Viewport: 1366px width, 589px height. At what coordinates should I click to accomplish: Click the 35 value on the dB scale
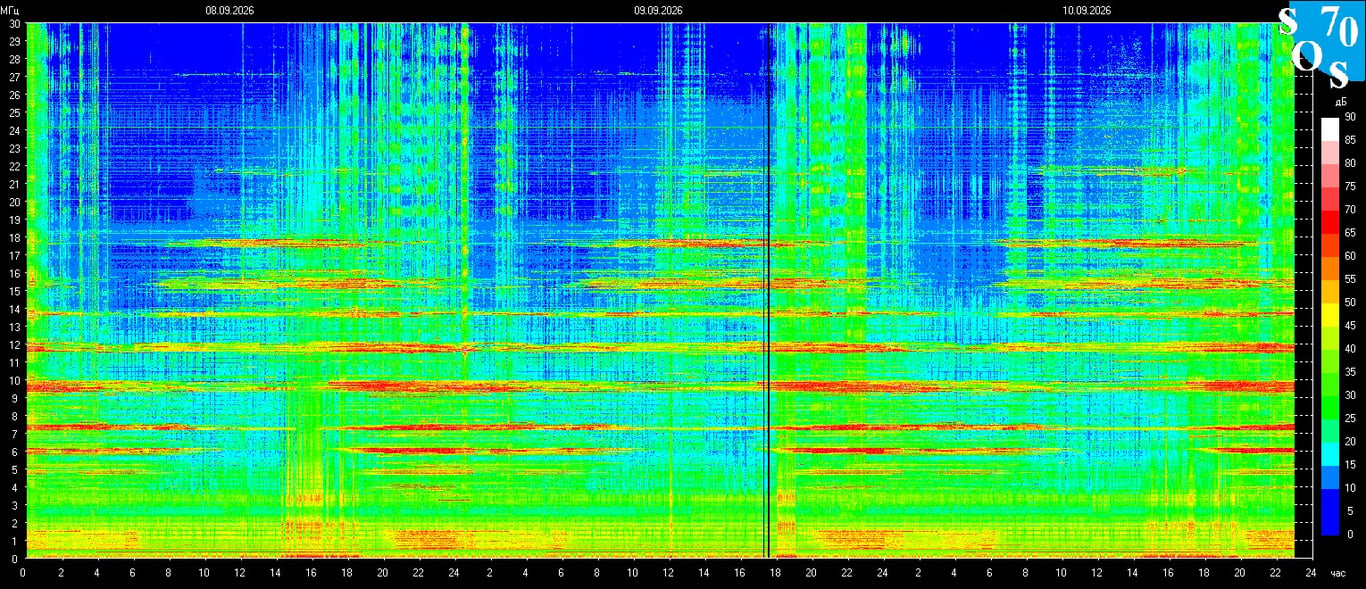1350,372
